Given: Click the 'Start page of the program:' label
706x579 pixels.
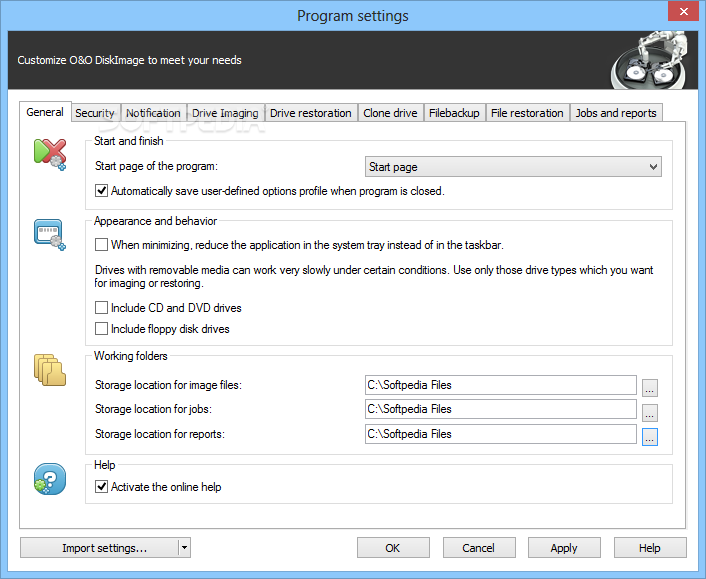Looking at the screenshot, I should [156, 166].
